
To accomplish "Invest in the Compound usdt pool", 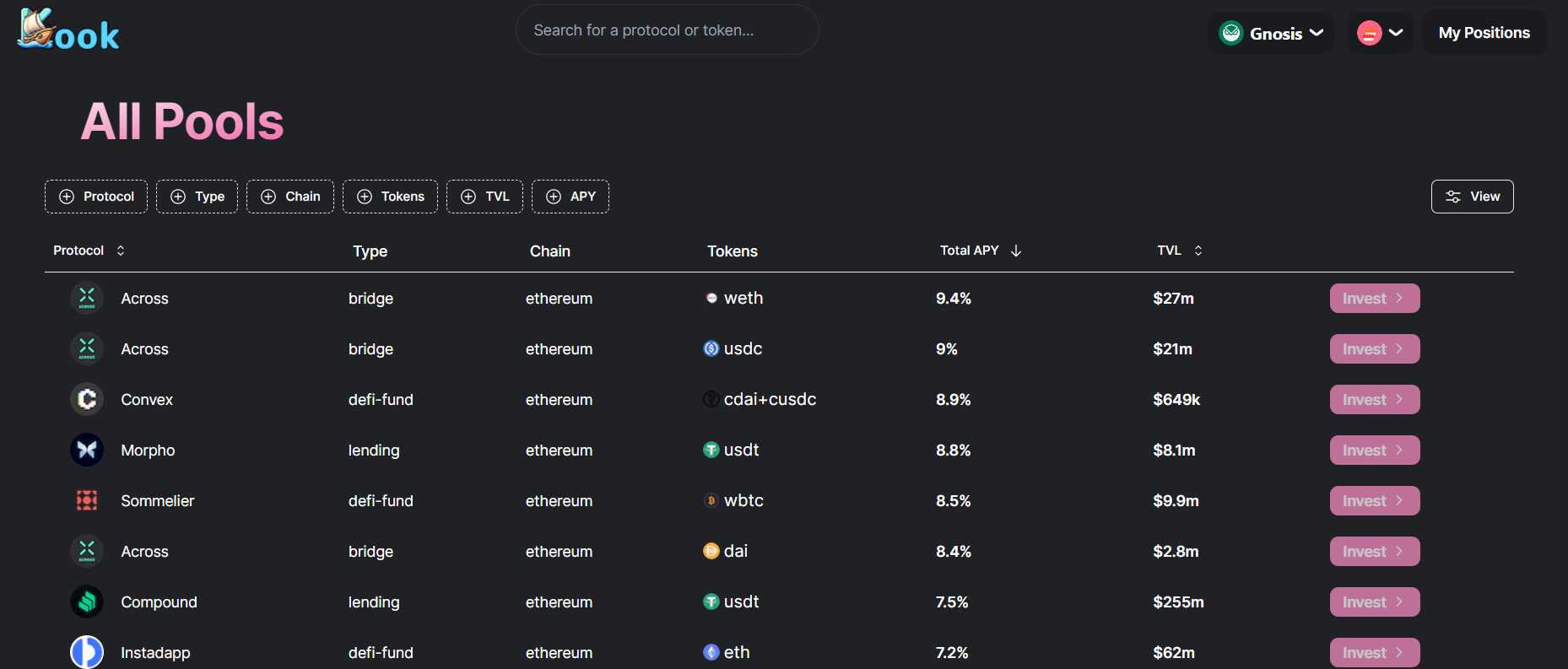I will (1375, 602).
